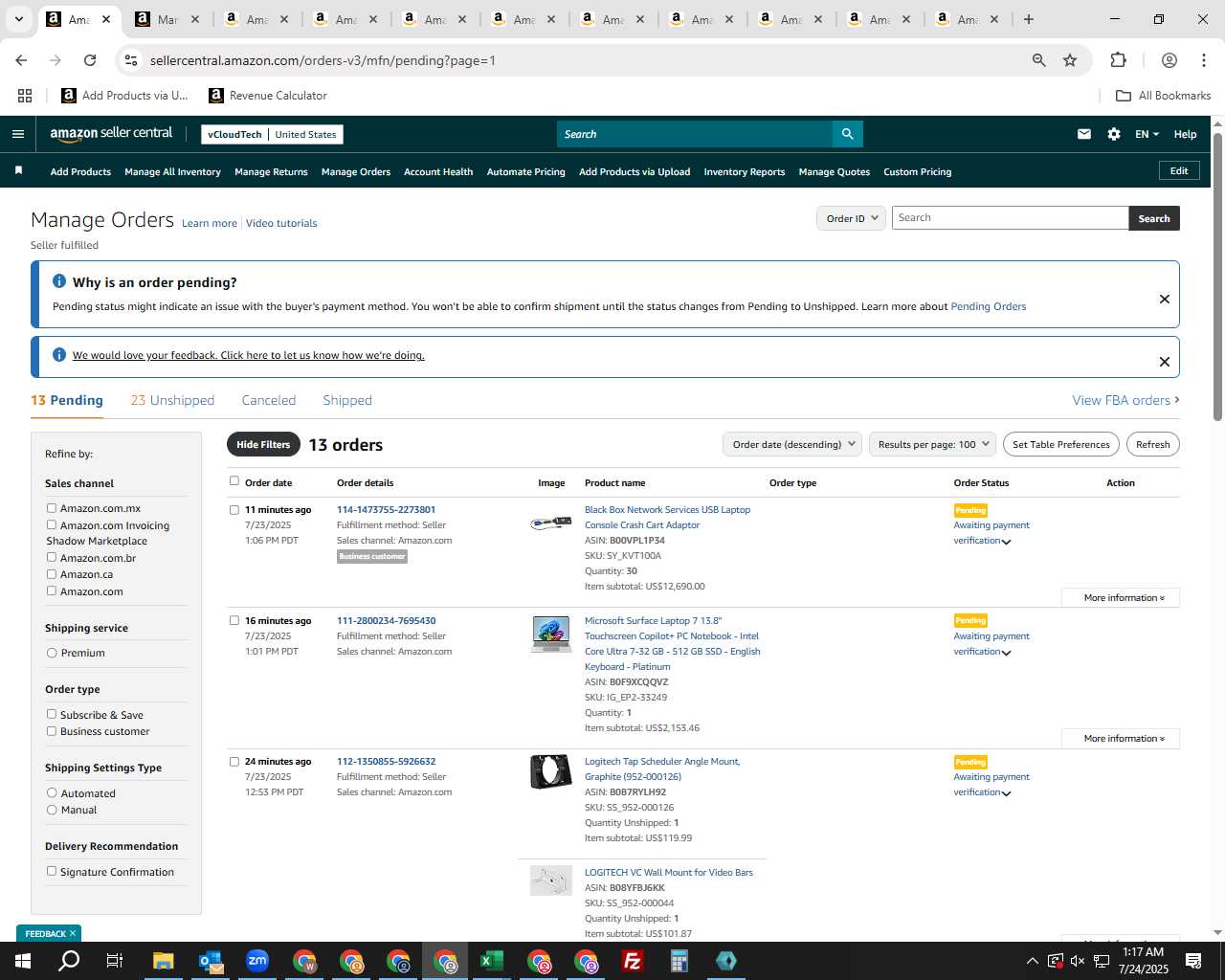The image size is (1225, 980).
Task: Open Outlook from the taskbar
Action: (x=211, y=961)
